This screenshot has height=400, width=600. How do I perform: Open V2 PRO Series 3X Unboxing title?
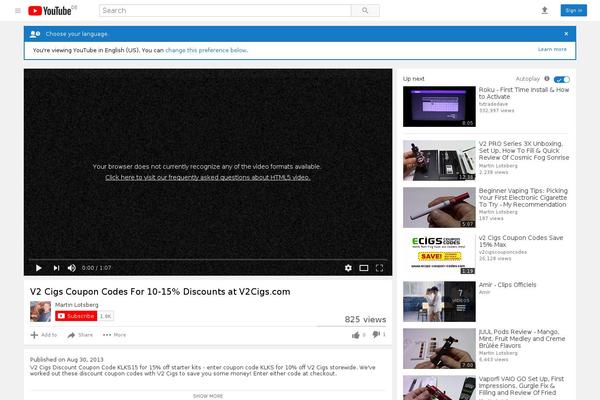click(524, 150)
